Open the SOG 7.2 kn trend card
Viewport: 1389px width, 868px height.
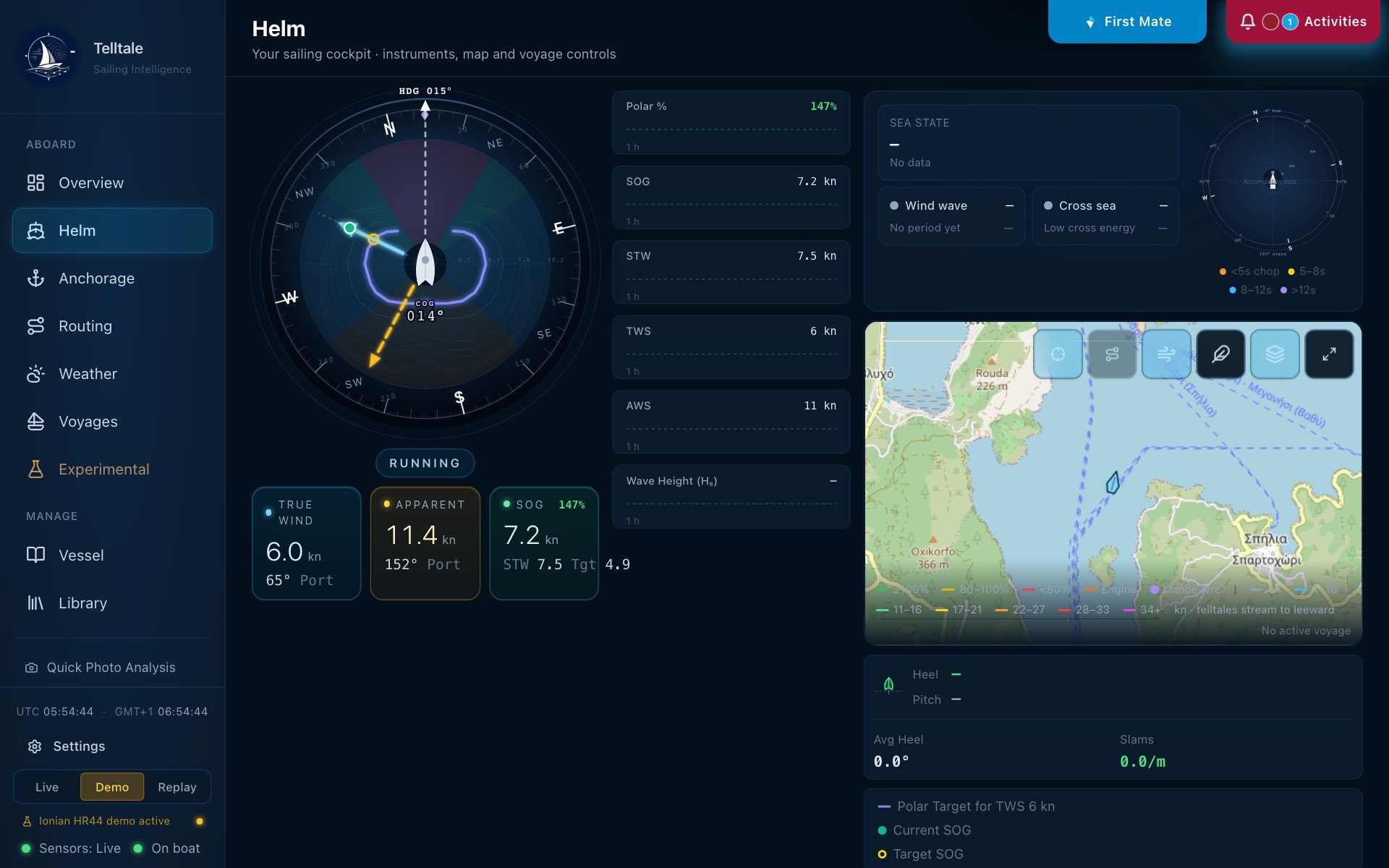pyautogui.click(x=731, y=197)
